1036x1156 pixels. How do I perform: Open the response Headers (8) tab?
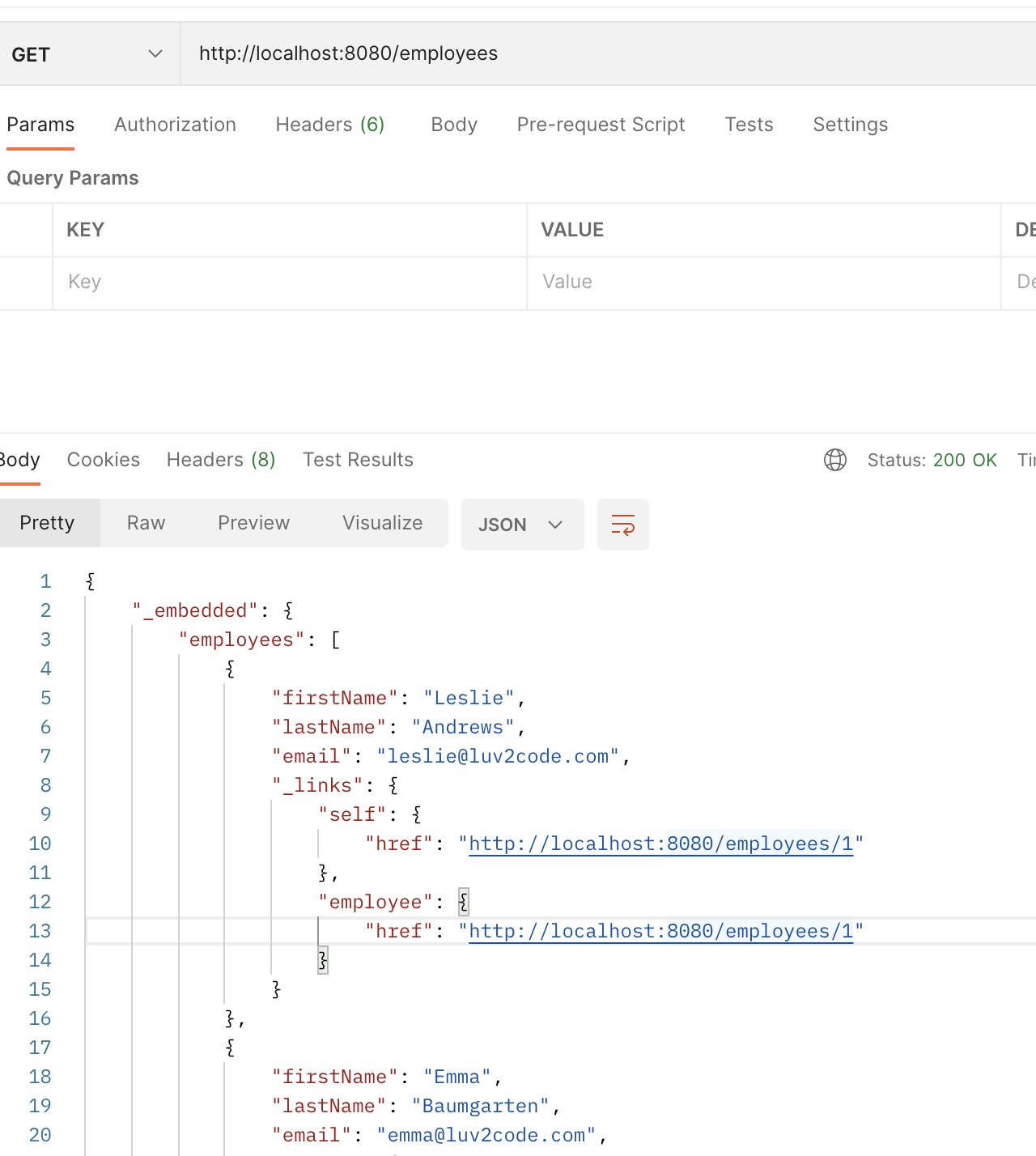(221, 460)
